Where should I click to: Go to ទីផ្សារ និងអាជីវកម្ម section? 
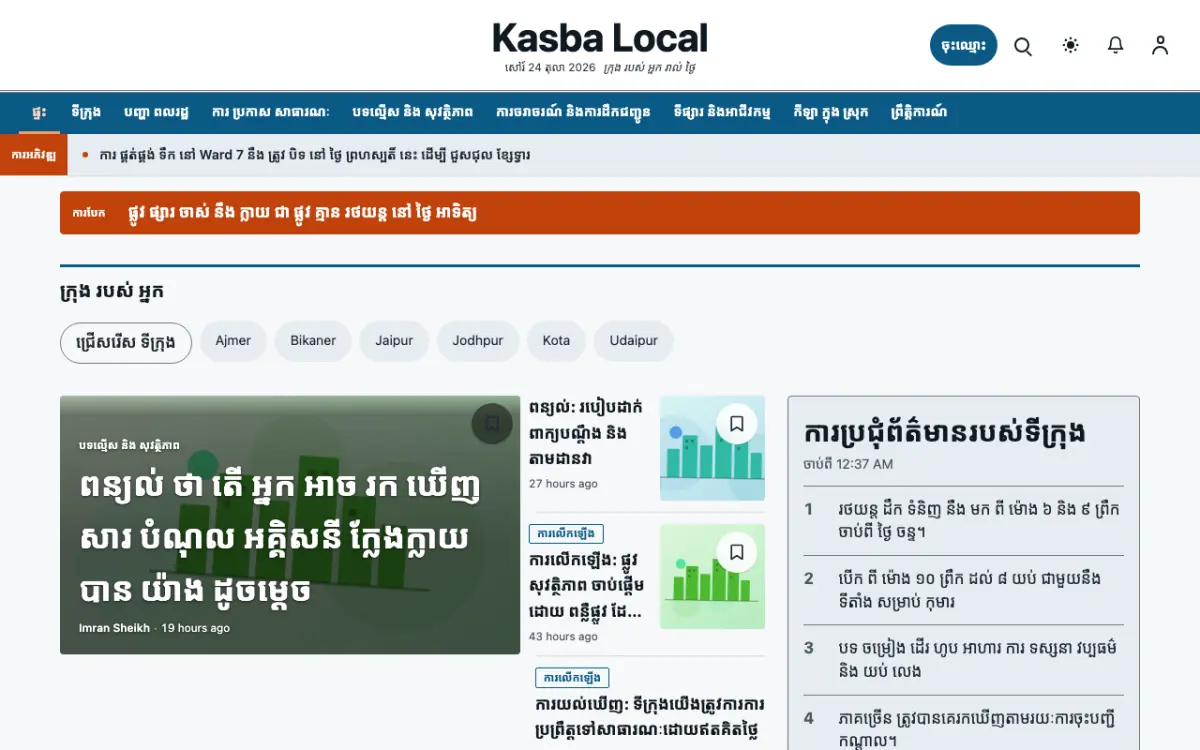click(722, 112)
